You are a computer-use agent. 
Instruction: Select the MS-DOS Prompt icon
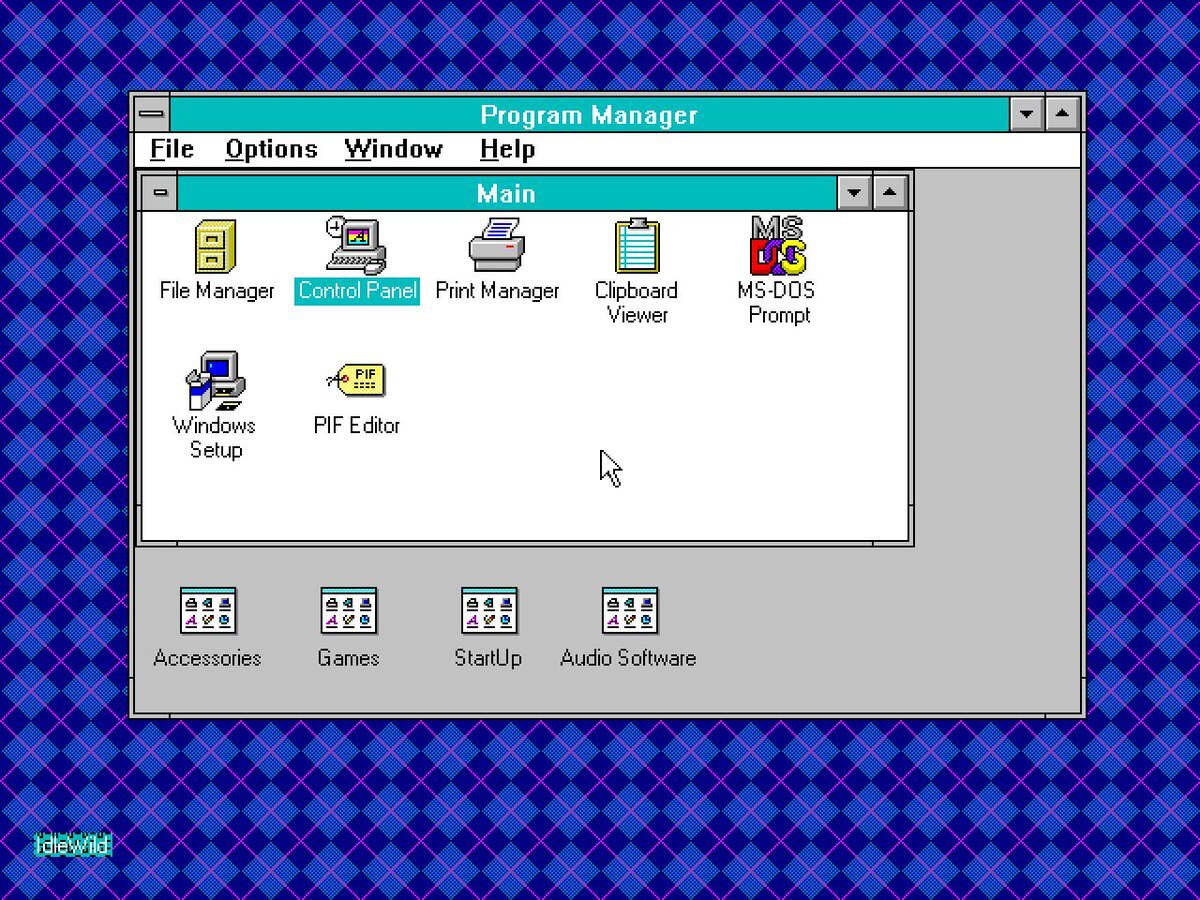click(x=777, y=246)
